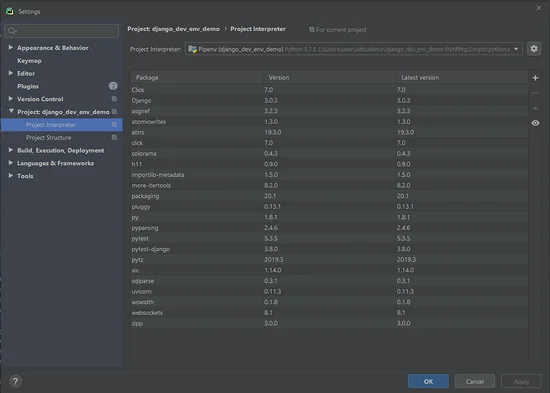Open interpreter gear settings menu

[x=534, y=49]
